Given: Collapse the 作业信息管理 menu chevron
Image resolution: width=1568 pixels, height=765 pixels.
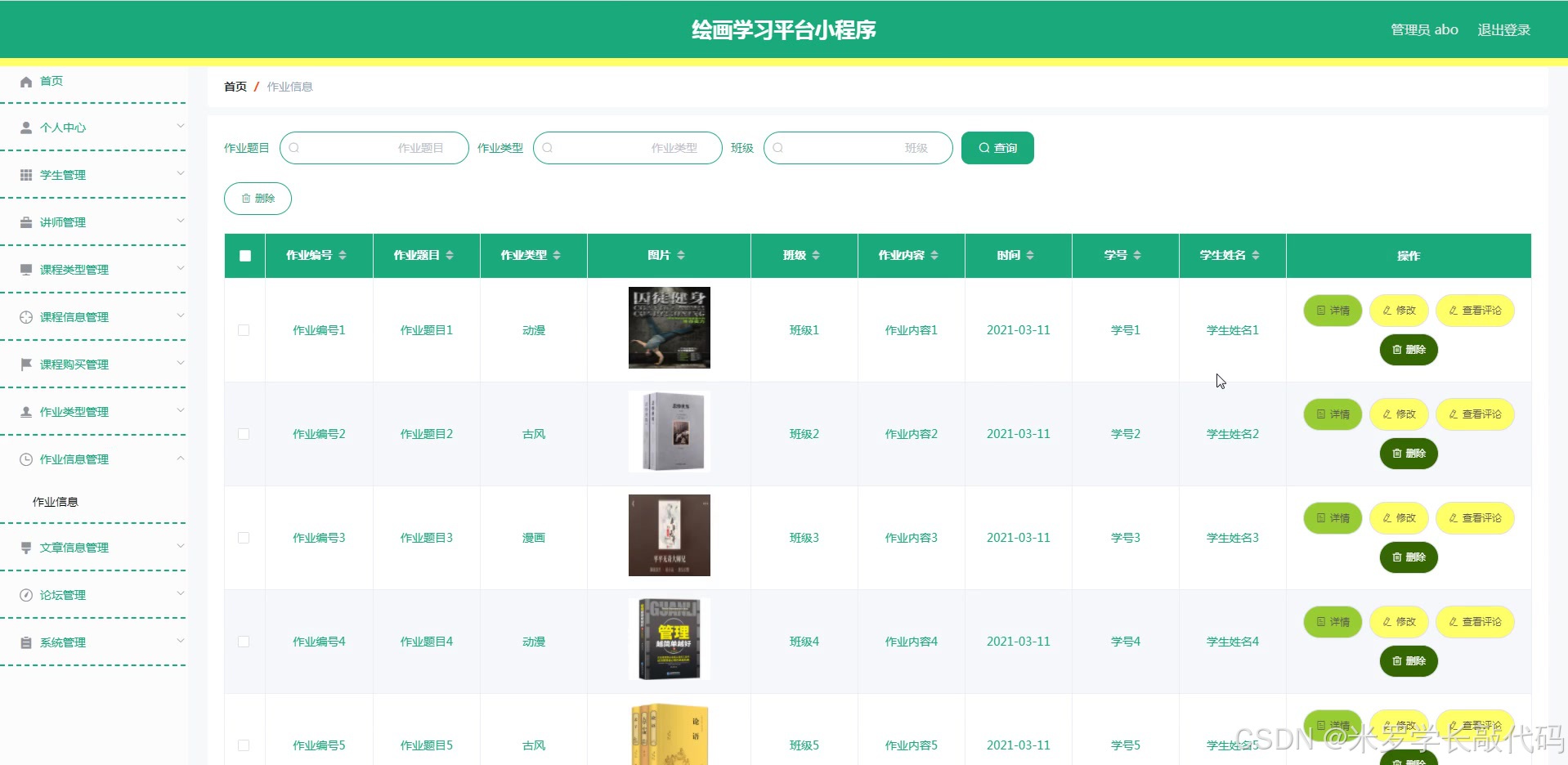Looking at the screenshot, I should (x=181, y=458).
